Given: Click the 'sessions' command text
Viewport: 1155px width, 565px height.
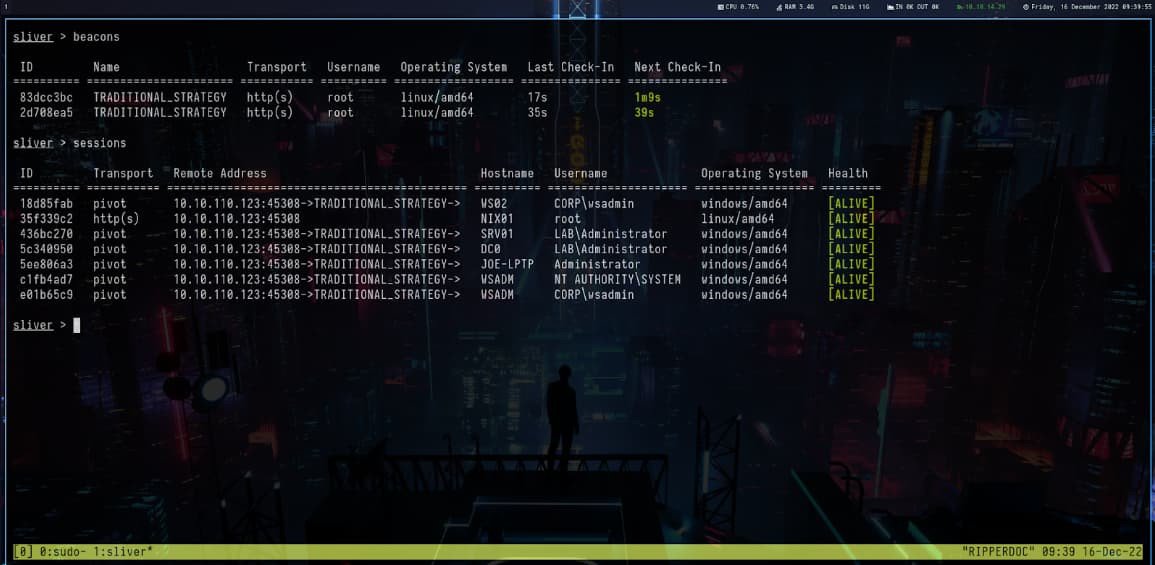Looking at the screenshot, I should (x=99, y=143).
